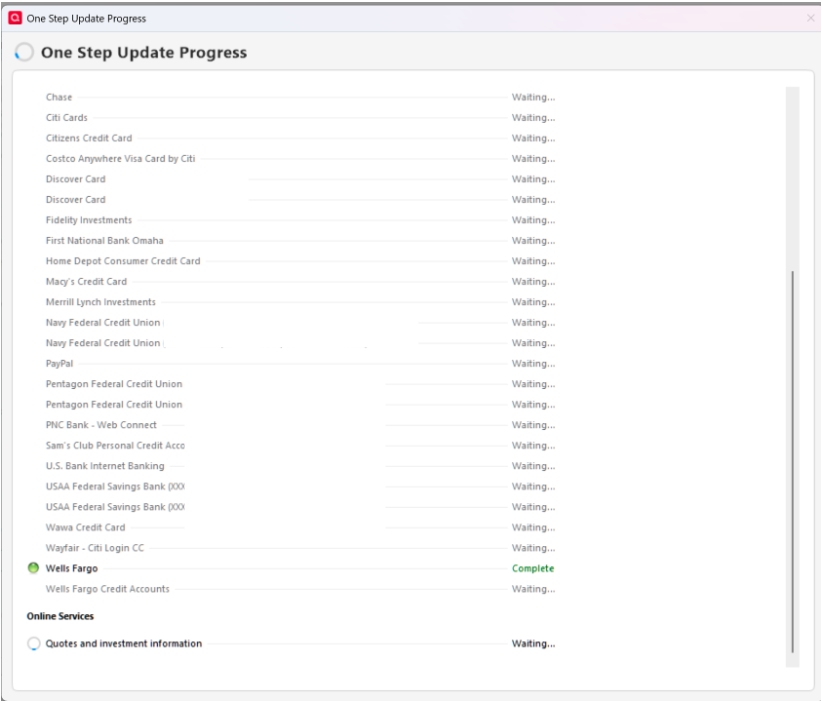Screen dimensions: 822x703
Task: Click the spinner beside Quotes and investment information
Action: (x=34, y=644)
